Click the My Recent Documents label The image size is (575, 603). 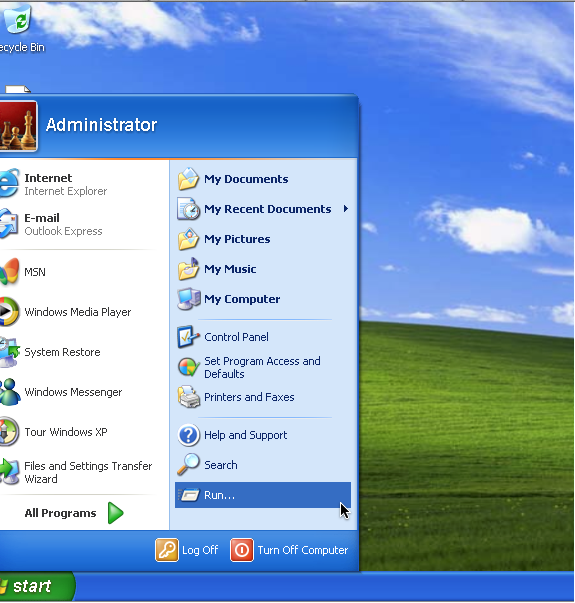[268, 209]
